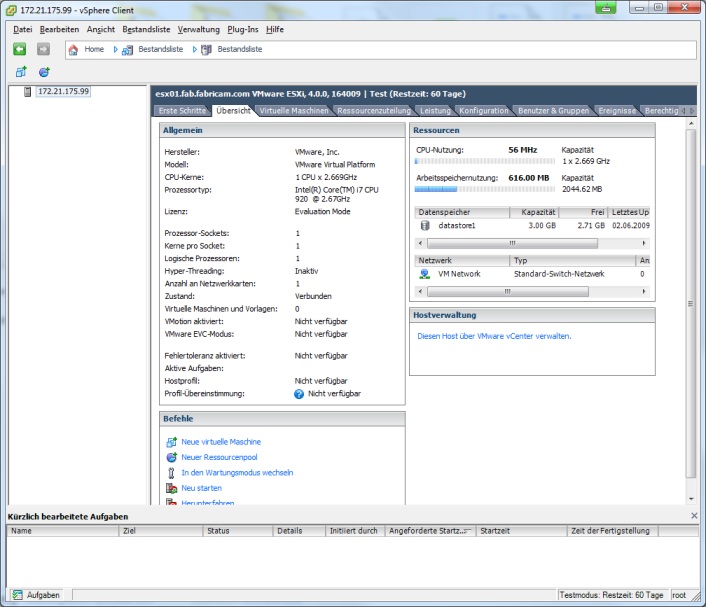
Task: Click the Profil-Übereinstimmung question mark icon
Action: 299,394
